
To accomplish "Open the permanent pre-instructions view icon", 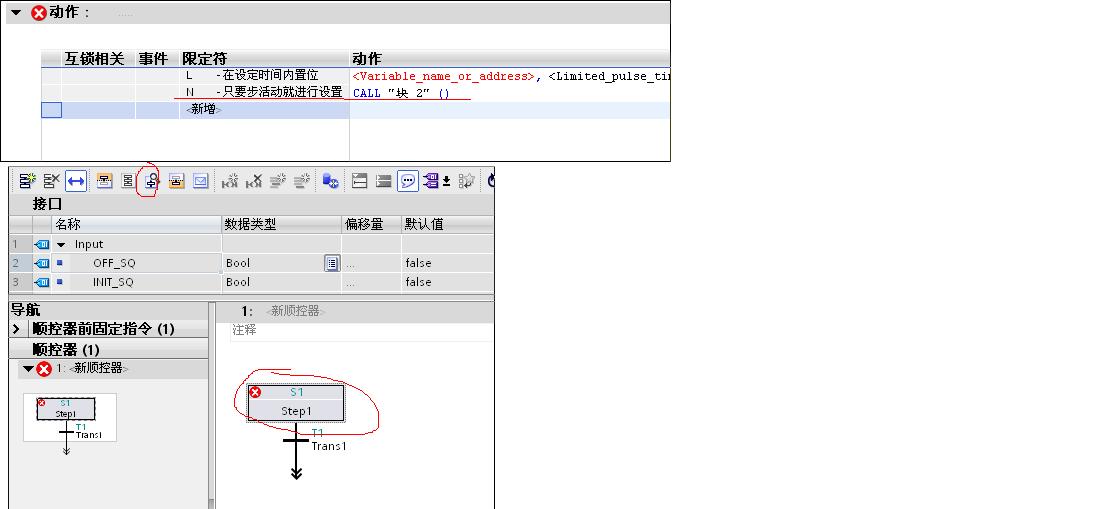I will click(x=105, y=181).
